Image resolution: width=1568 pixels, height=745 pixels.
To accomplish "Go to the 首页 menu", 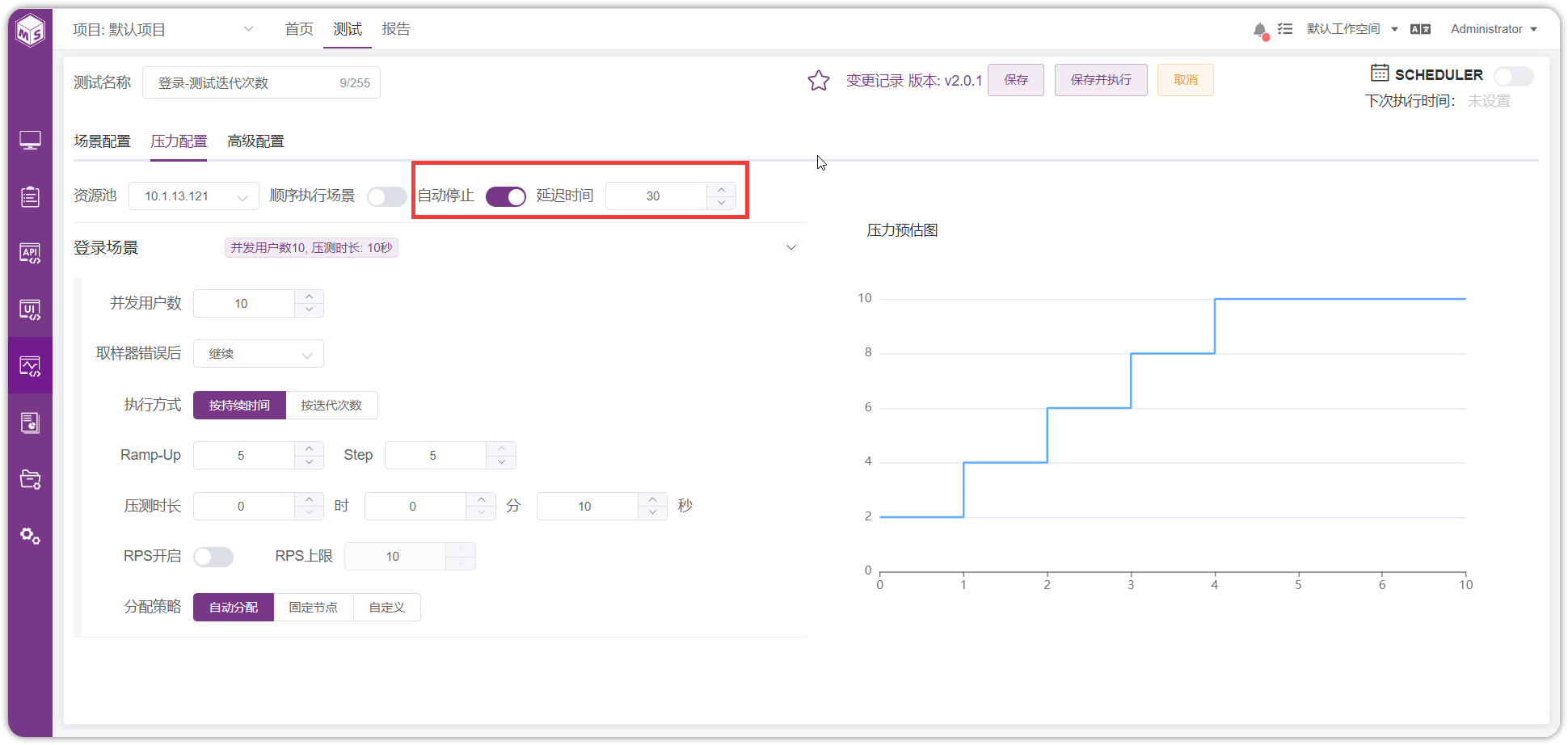I will click(299, 29).
